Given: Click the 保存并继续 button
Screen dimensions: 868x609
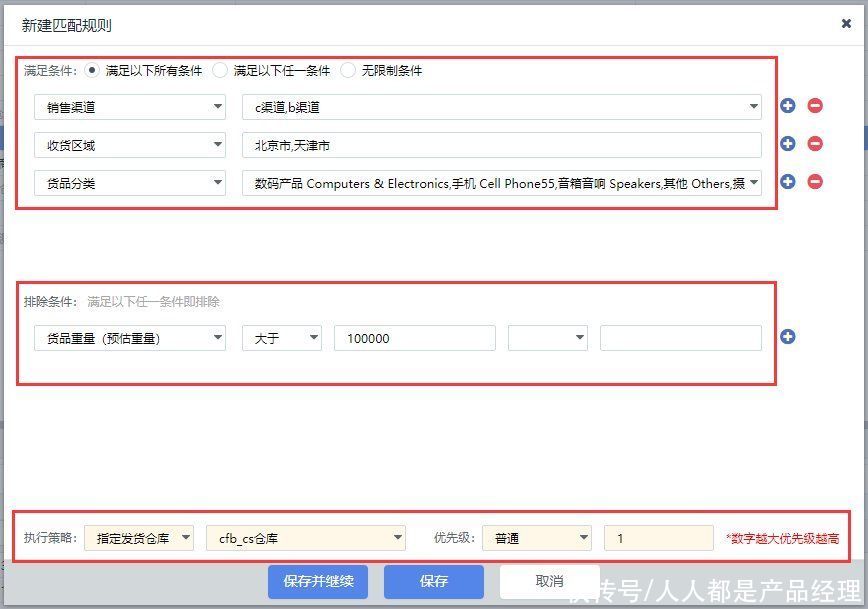Looking at the screenshot, I should tap(318, 581).
